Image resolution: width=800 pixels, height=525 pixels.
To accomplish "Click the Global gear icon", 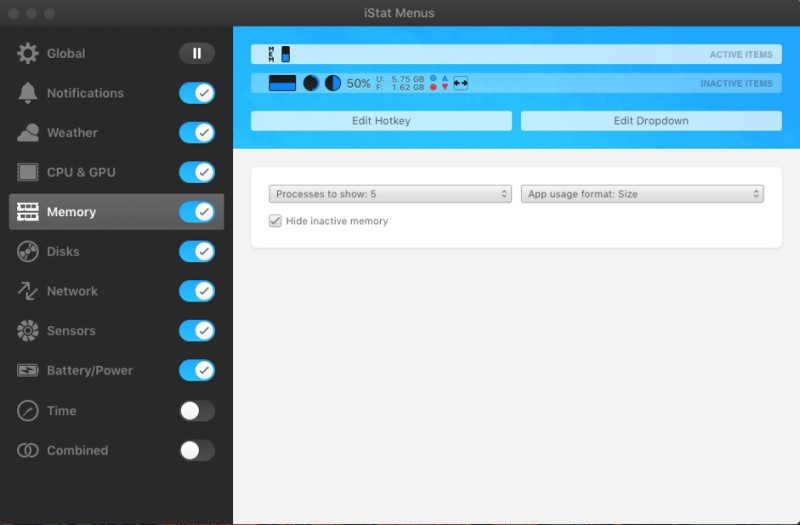I will coord(28,54).
